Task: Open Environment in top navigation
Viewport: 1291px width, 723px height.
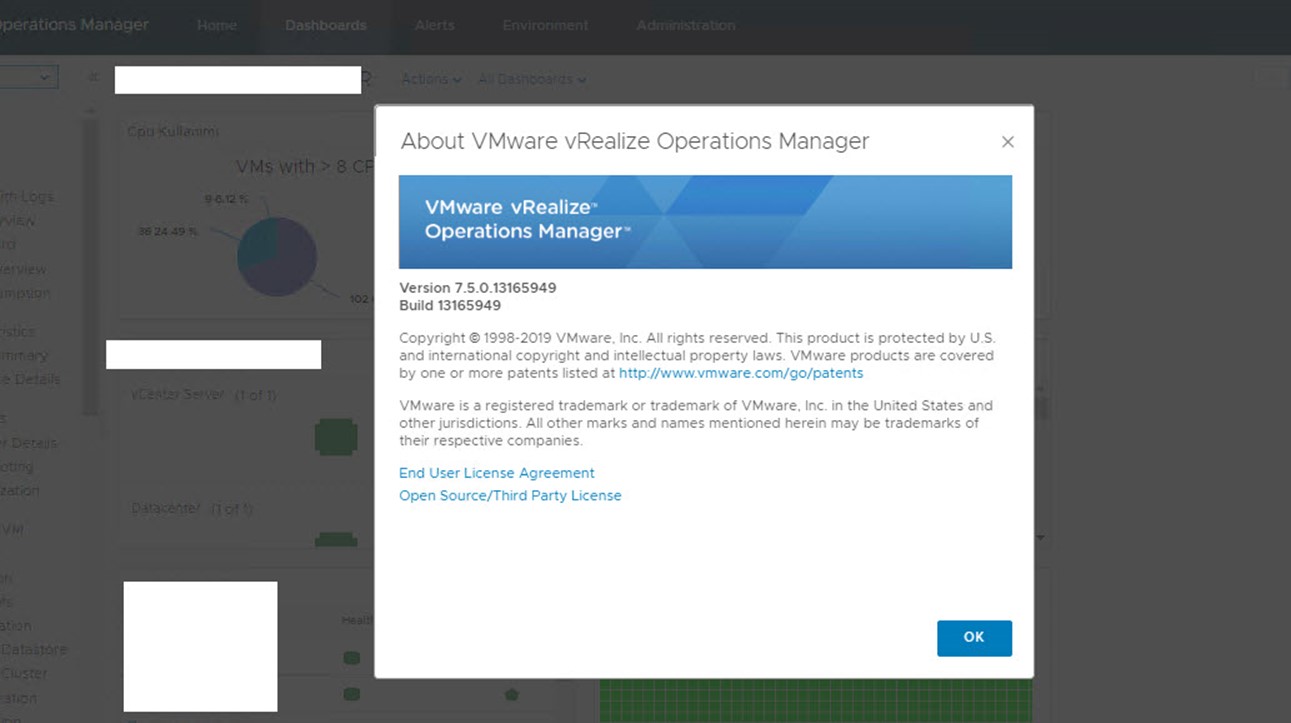Action: 545,25
